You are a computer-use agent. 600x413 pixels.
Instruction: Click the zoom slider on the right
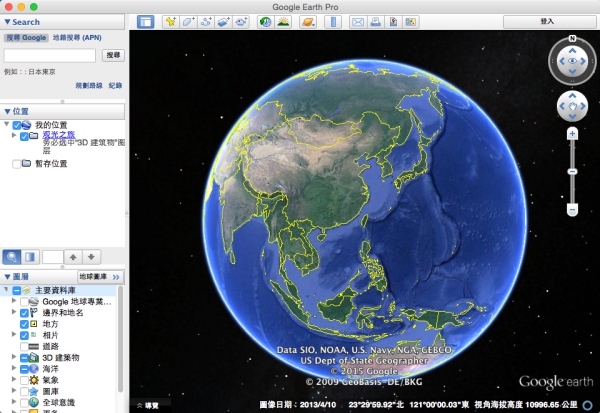tap(573, 171)
